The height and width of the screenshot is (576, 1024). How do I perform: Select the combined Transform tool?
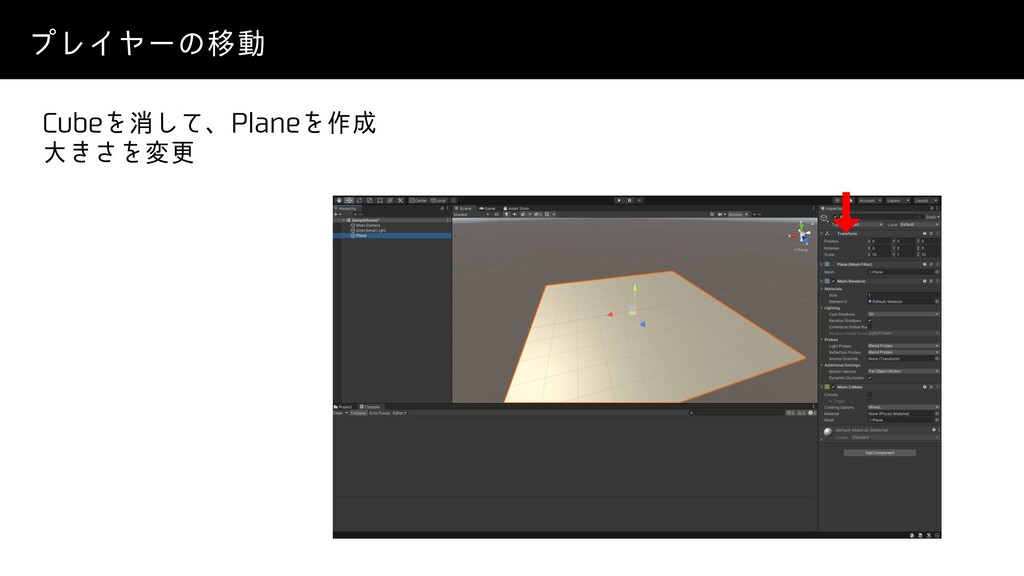(390, 200)
